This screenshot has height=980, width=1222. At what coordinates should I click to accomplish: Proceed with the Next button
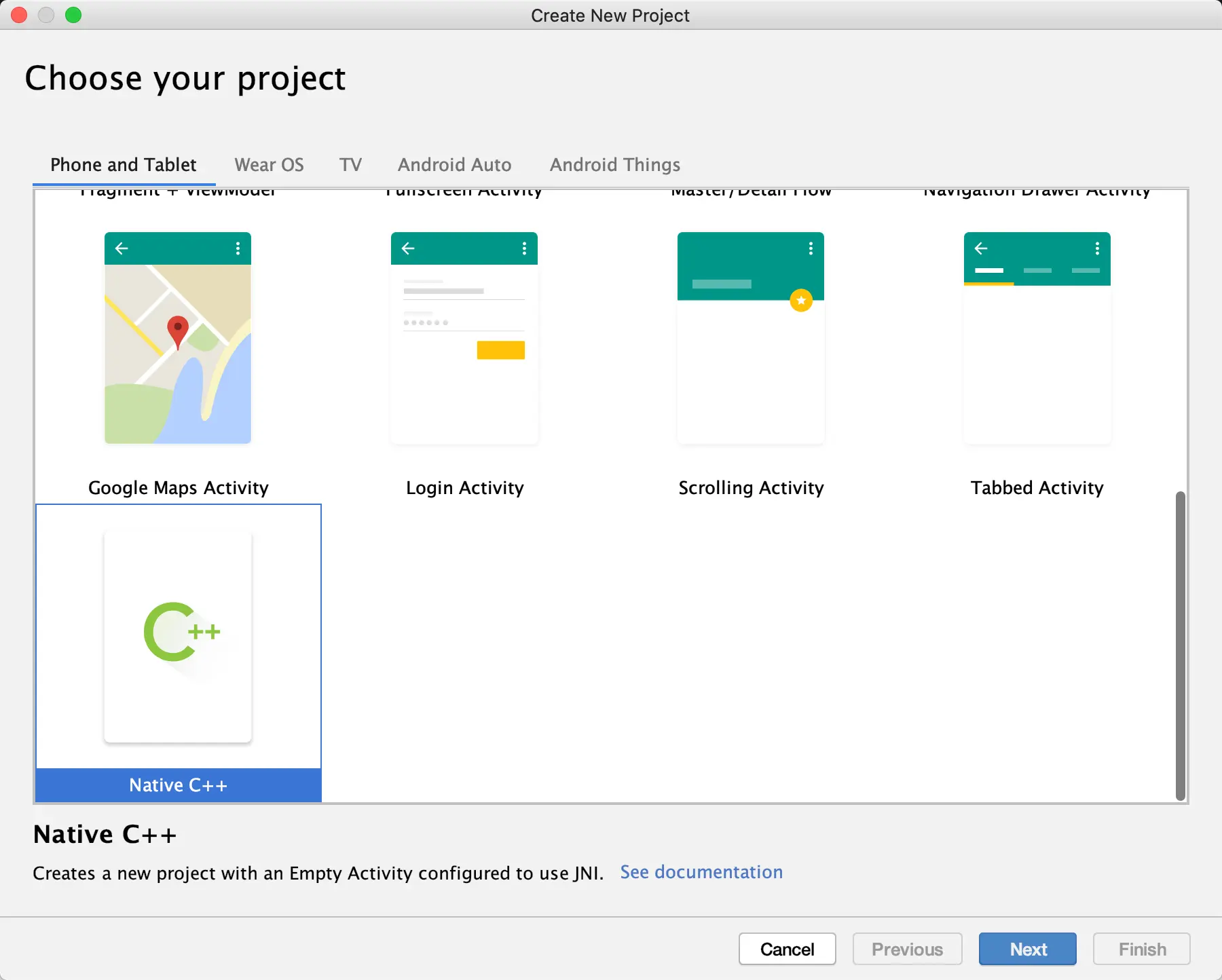pos(1028,949)
